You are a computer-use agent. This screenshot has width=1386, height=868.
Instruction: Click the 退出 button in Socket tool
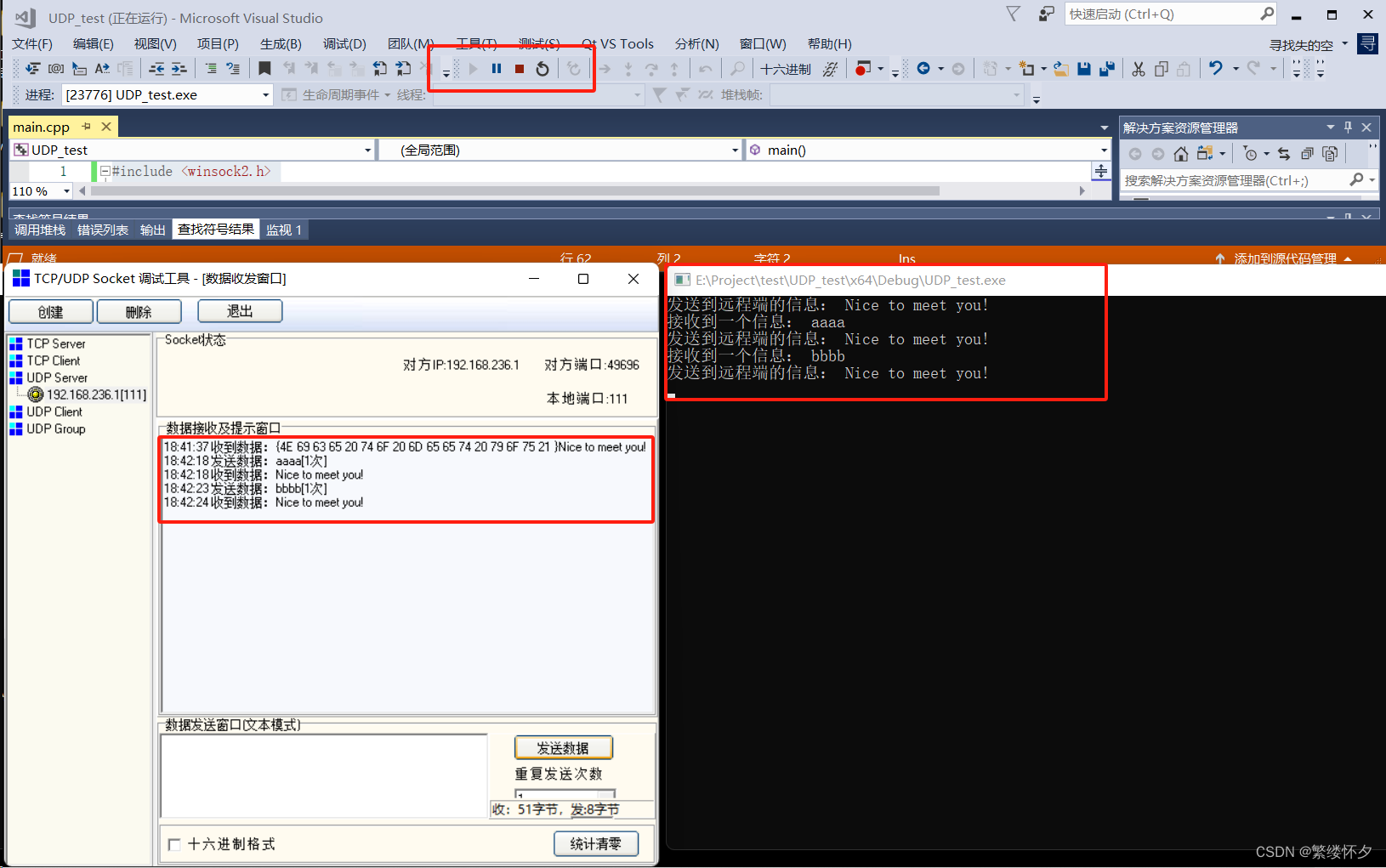[x=240, y=311]
